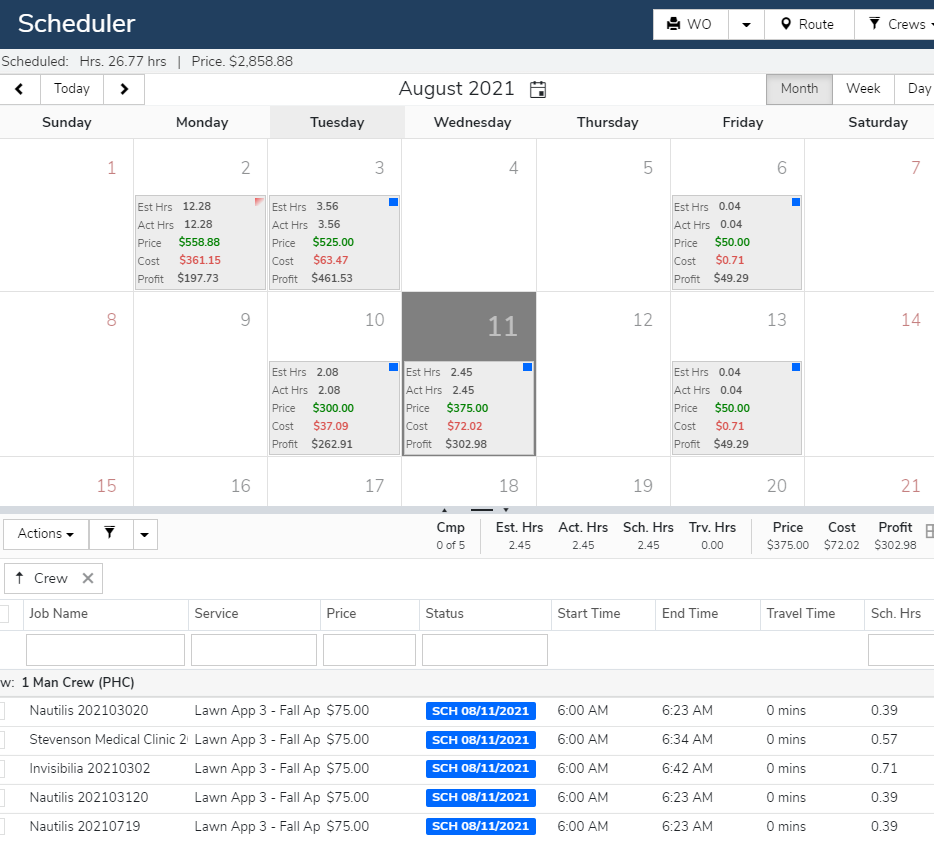Go to the next month

tap(124, 89)
